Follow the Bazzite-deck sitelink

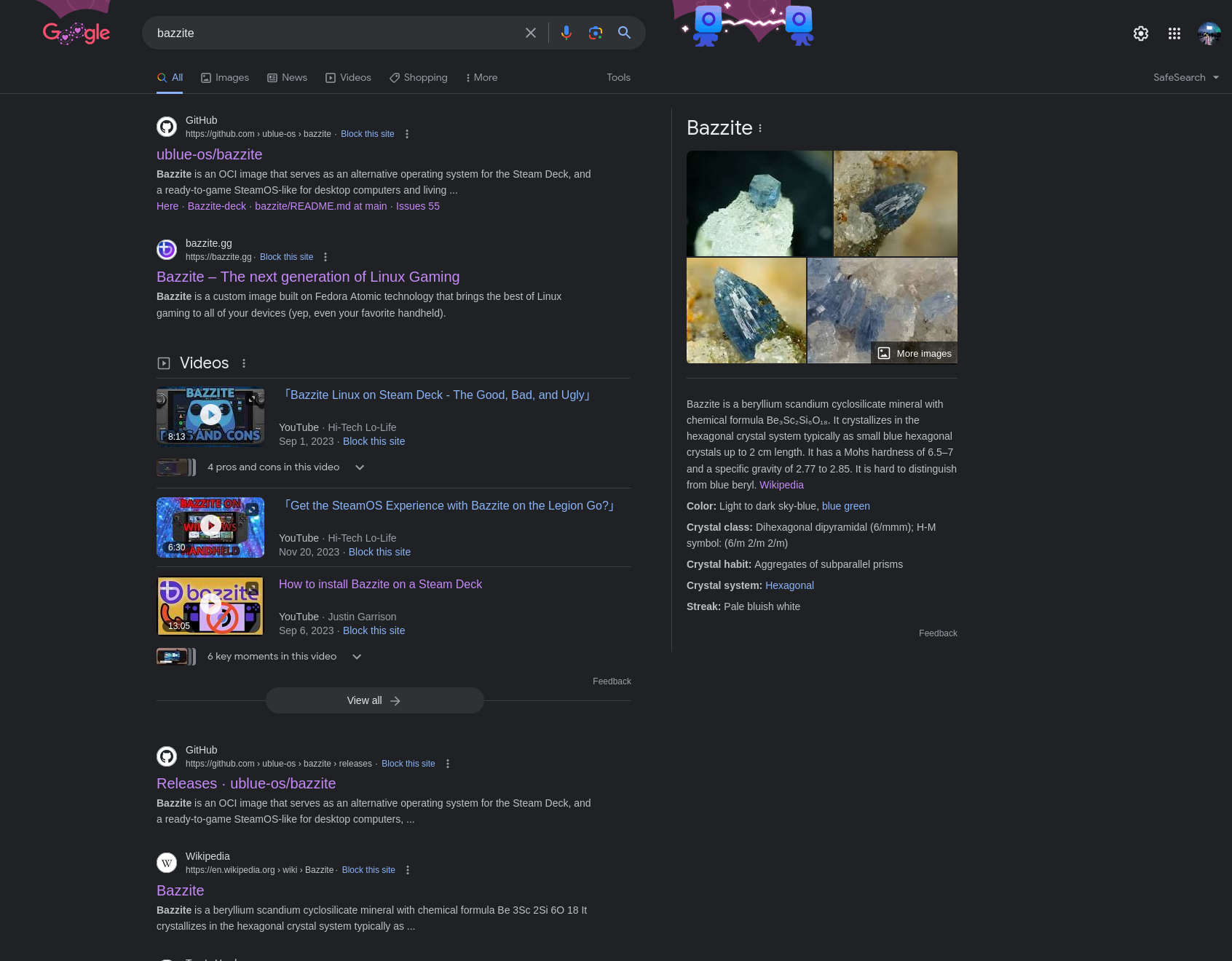217,206
